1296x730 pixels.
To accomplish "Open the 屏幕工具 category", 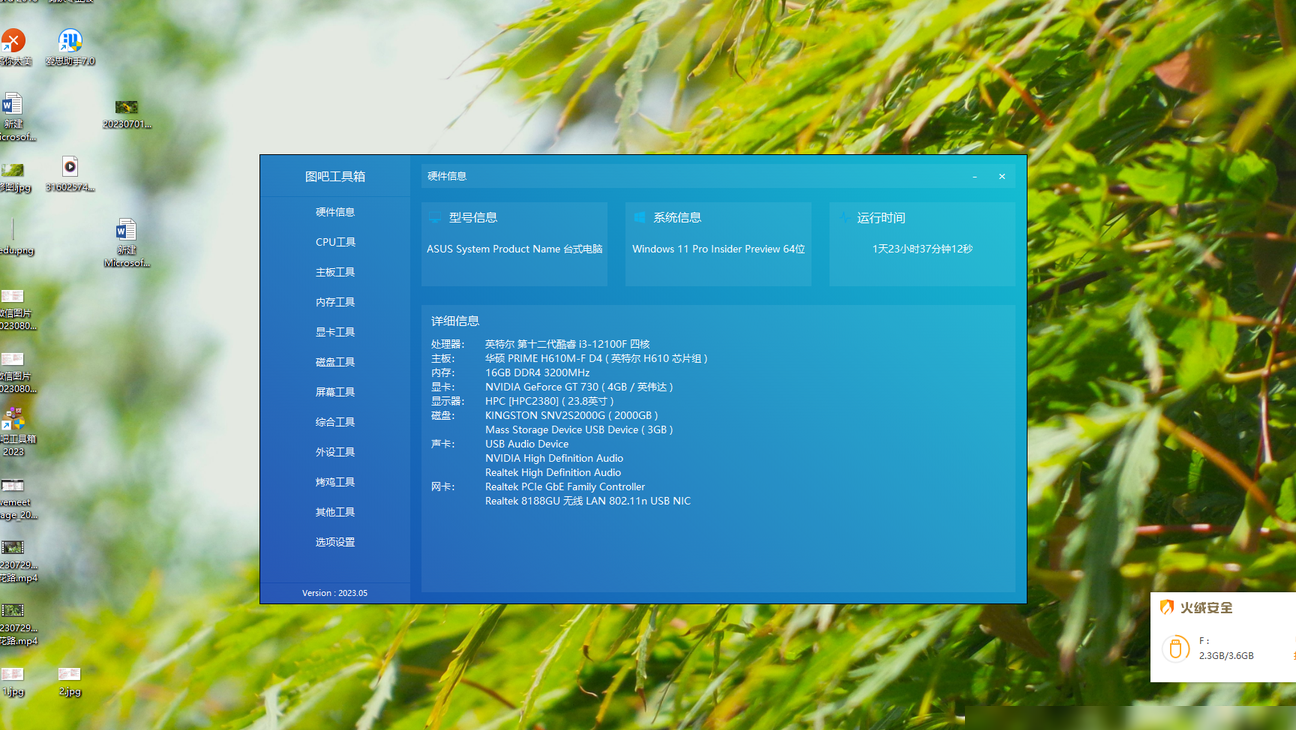I will (335, 392).
